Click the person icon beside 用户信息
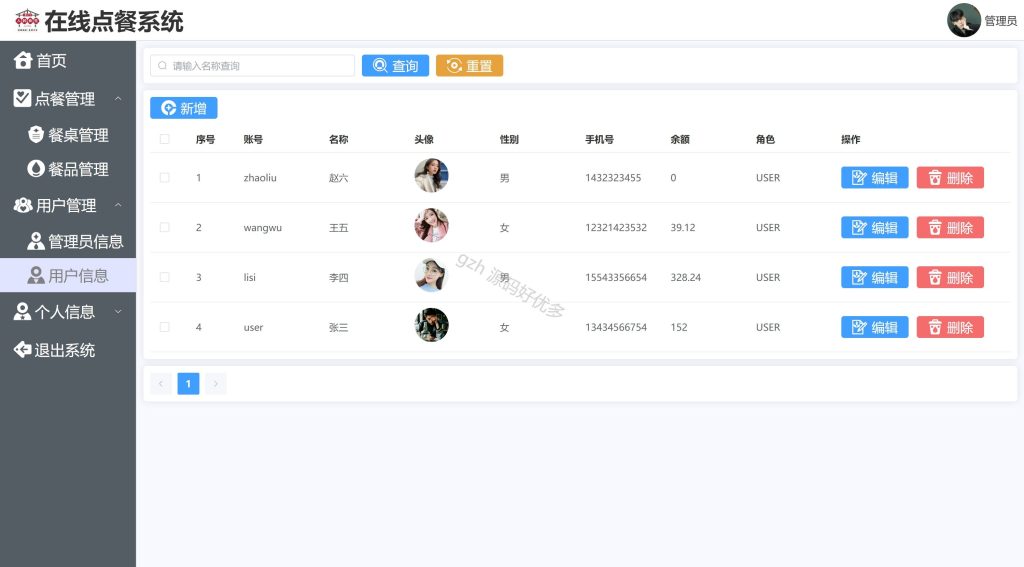Image resolution: width=1024 pixels, height=567 pixels. [x=36, y=275]
